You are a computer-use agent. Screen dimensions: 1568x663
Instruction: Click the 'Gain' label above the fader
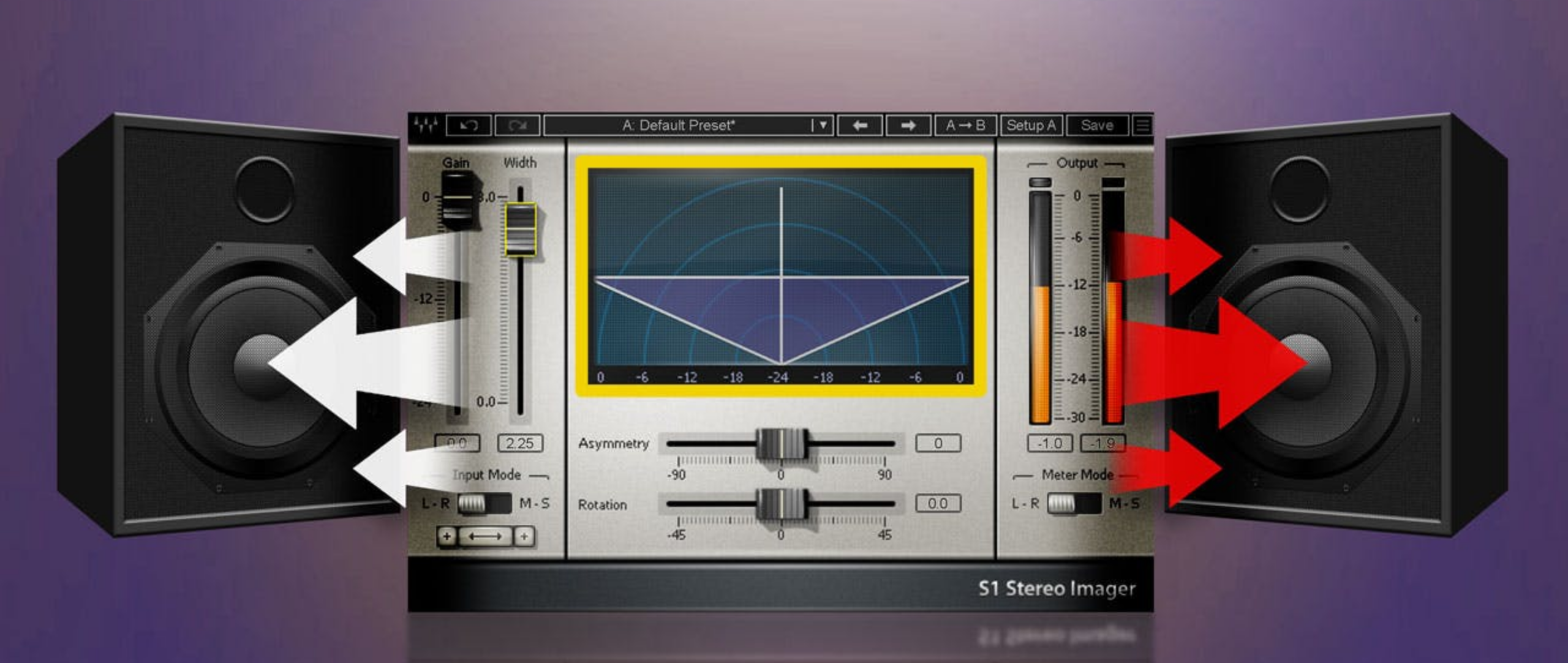pyautogui.click(x=456, y=163)
